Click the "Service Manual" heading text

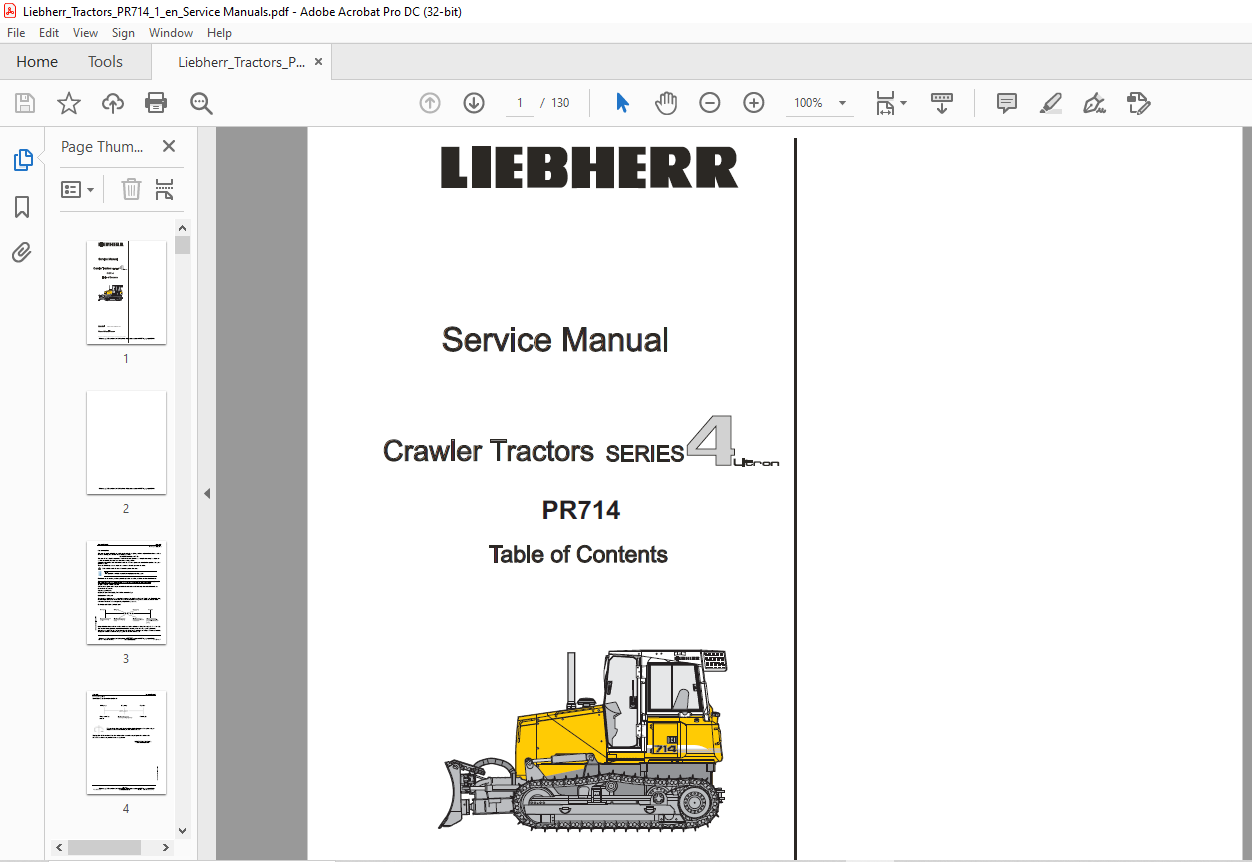point(555,340)
